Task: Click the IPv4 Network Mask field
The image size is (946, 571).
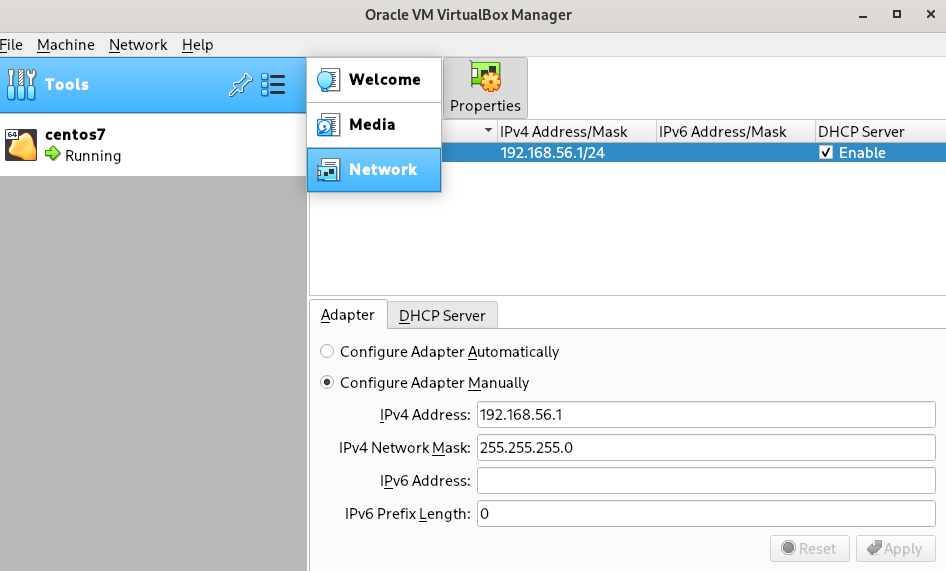Action: tap(706, 448)
